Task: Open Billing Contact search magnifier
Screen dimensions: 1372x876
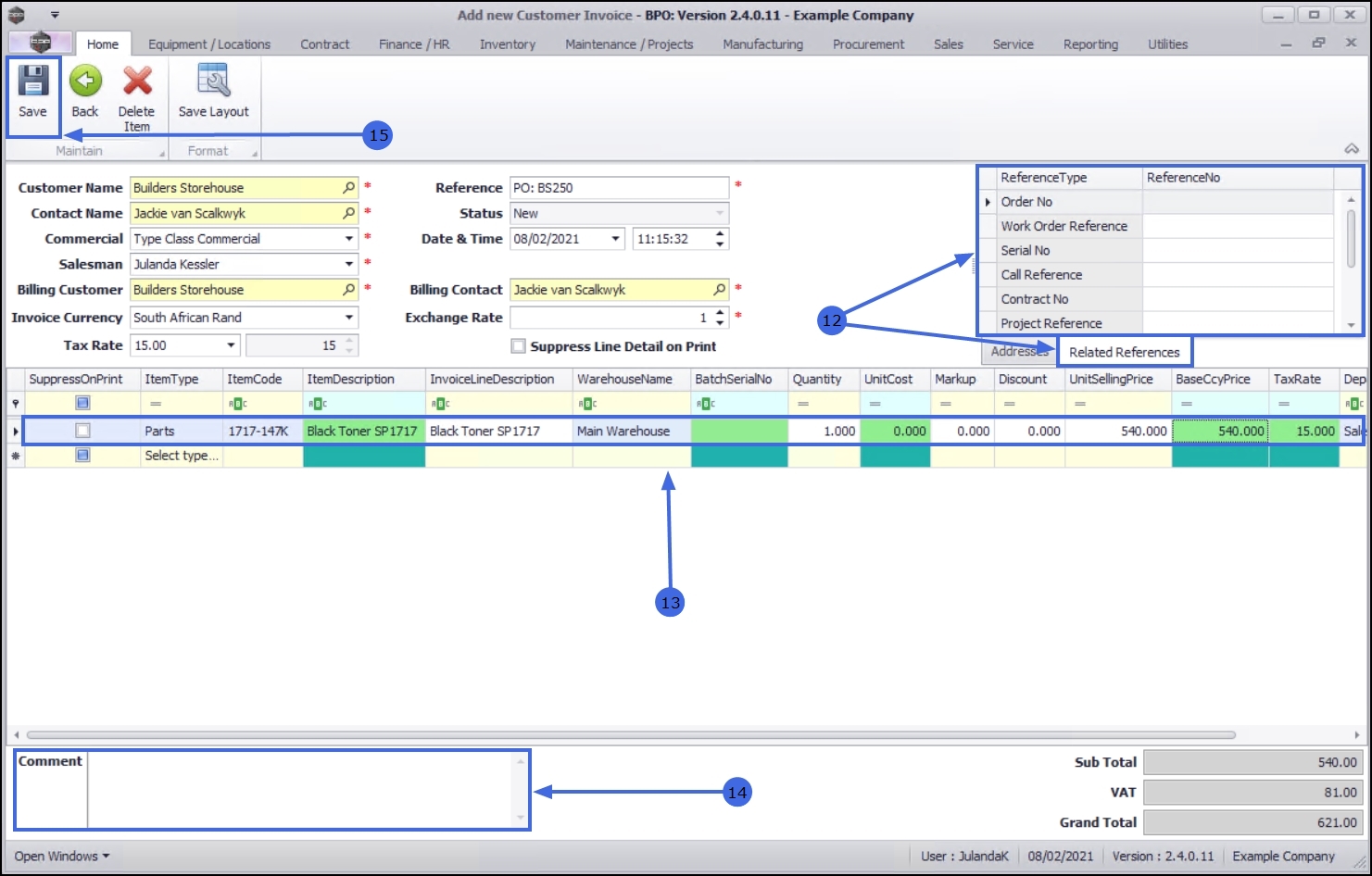Action: (x=720, y=290)
